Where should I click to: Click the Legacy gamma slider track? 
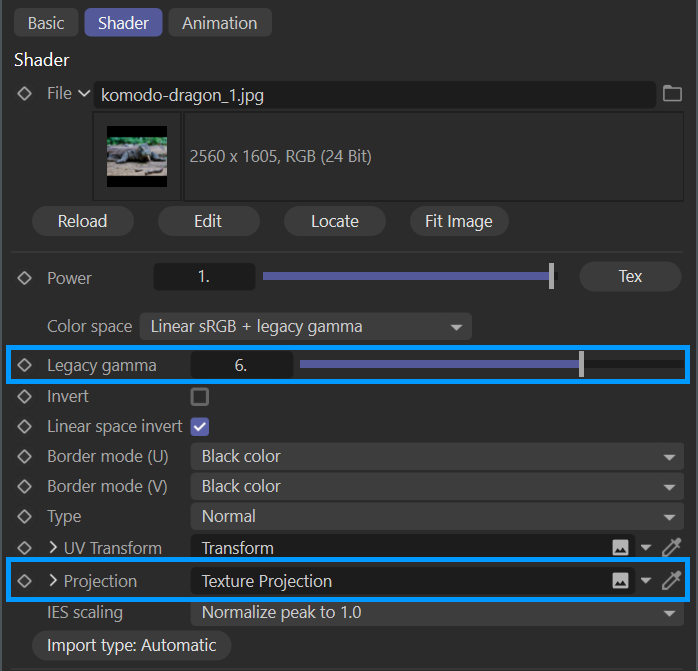[x=440, y=365]
